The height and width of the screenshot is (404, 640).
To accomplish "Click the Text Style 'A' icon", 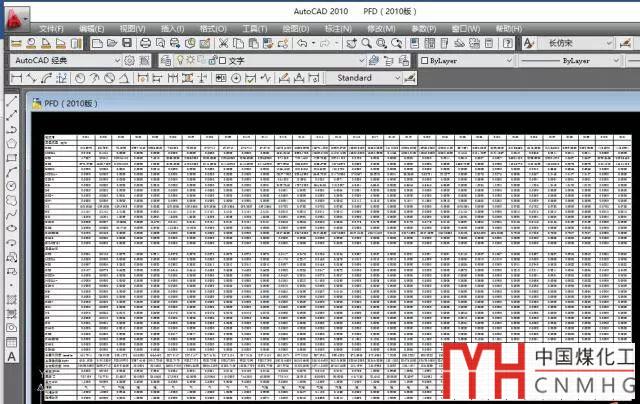I will click(x=529, y=43).
